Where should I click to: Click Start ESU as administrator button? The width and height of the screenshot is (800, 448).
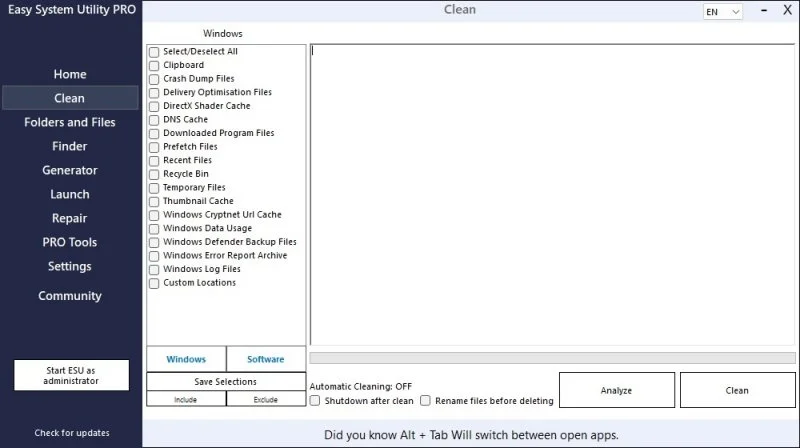pos(71,376)
